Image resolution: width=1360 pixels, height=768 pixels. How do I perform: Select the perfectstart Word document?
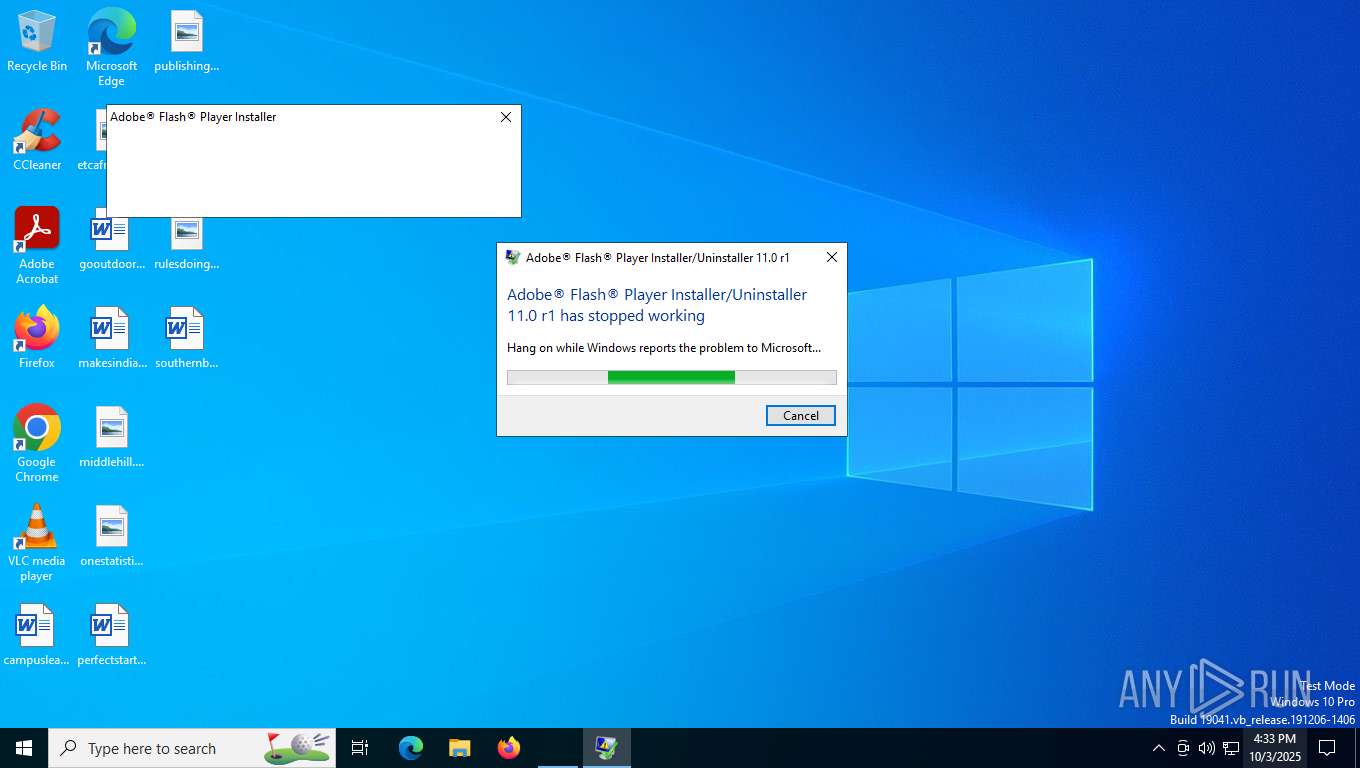111,635
